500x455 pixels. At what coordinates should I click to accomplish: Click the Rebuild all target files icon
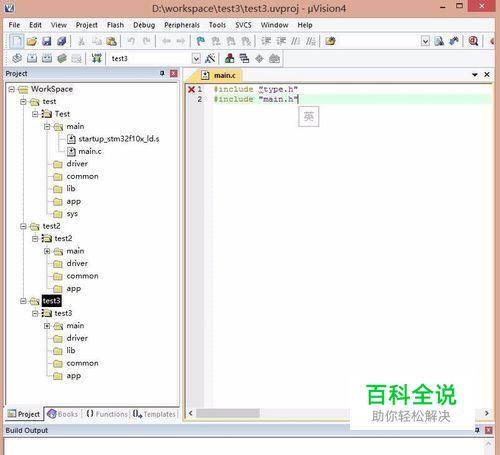click(x=47, y=59)
